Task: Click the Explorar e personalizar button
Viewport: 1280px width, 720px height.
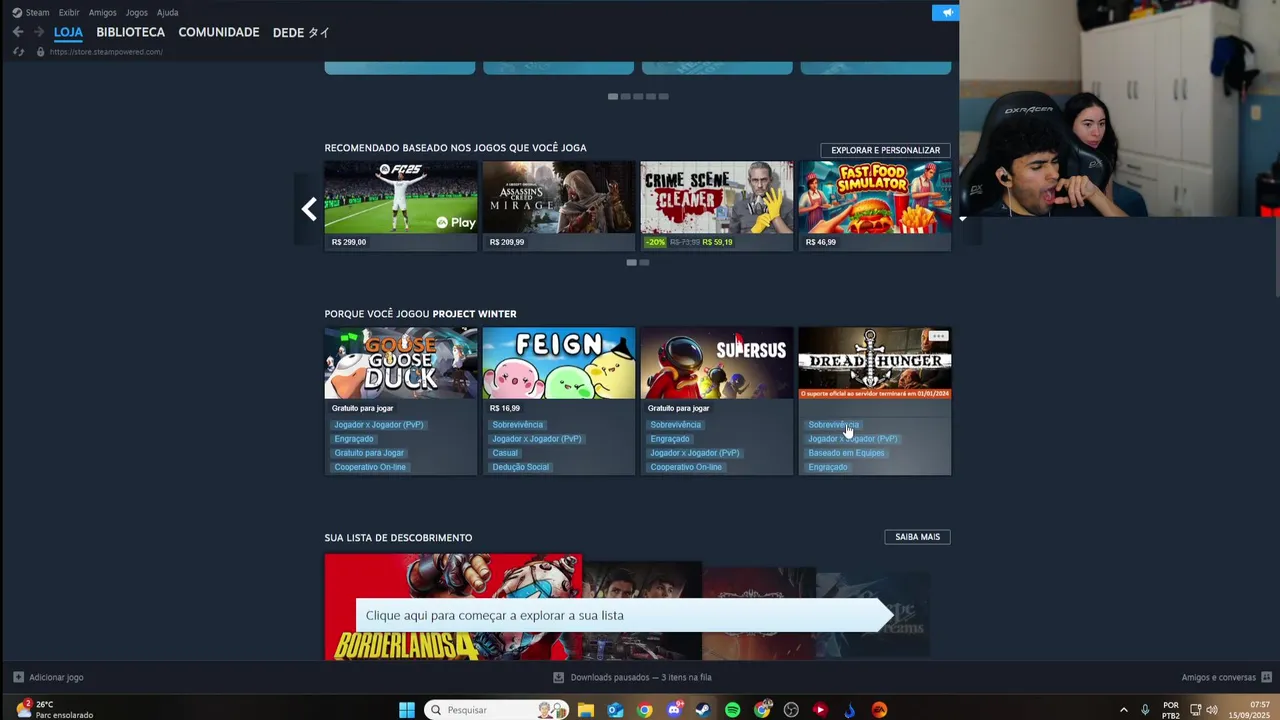Action: (885, 150)
